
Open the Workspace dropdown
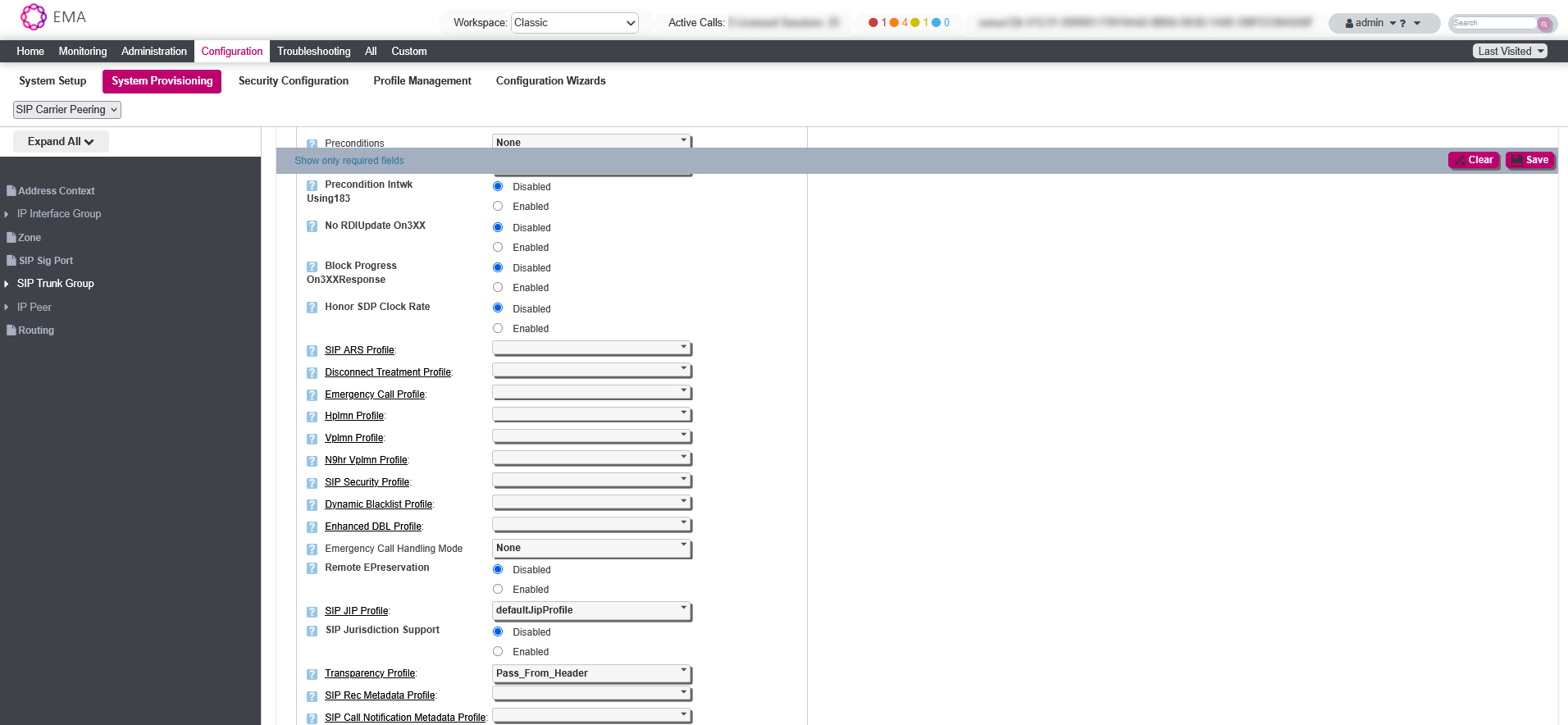(x=574, y=23)
